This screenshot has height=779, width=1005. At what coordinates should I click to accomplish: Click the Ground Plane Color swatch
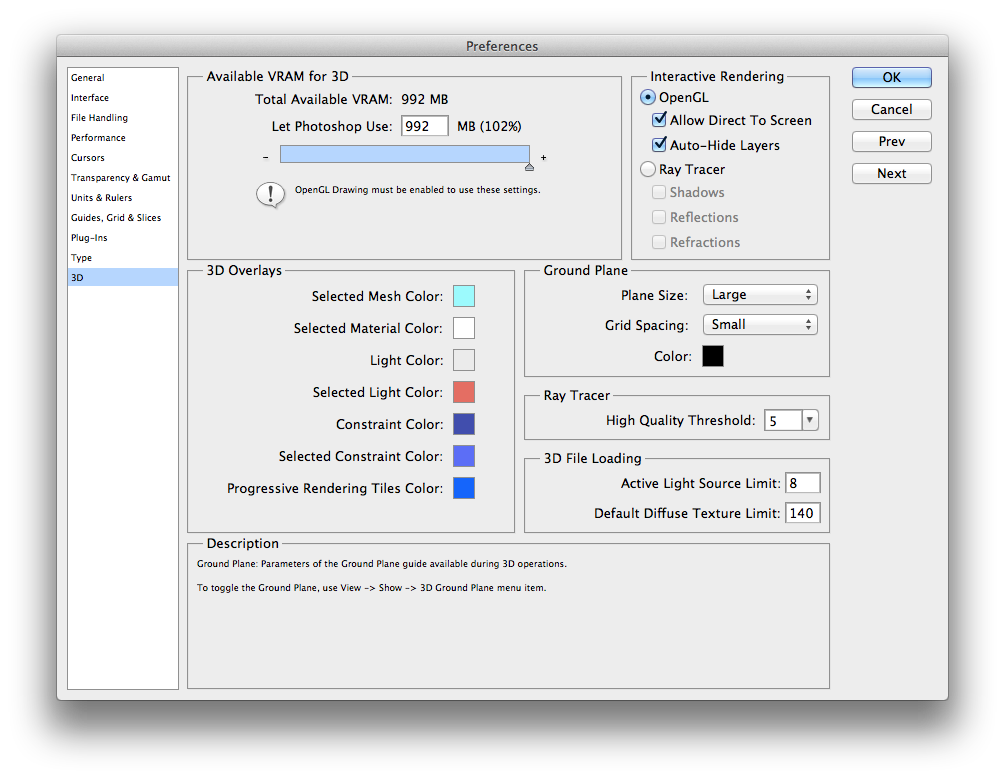click(x=713, y=356)
